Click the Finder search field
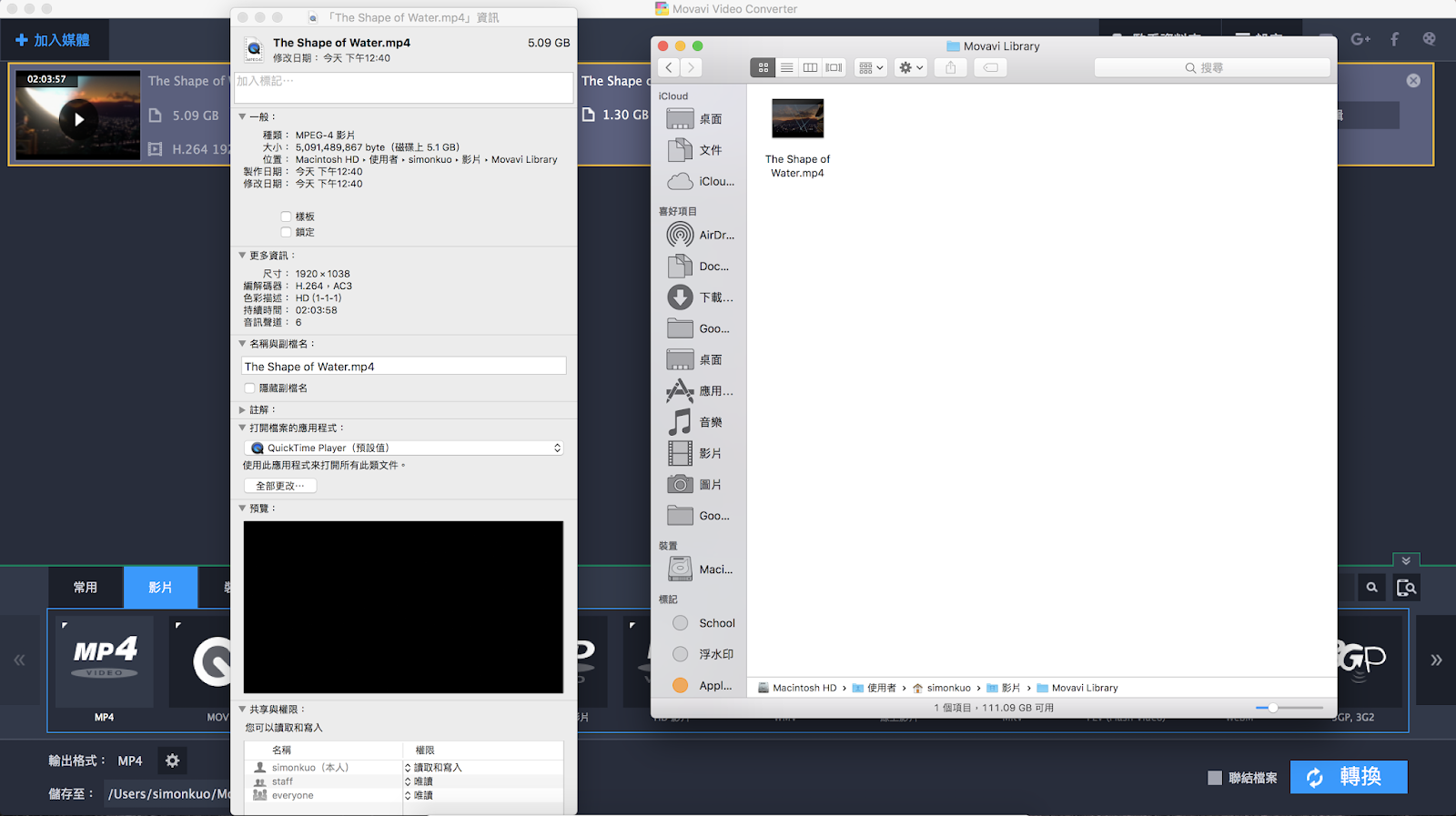Screen dimensions: 1456x816 click(1212, 67)
